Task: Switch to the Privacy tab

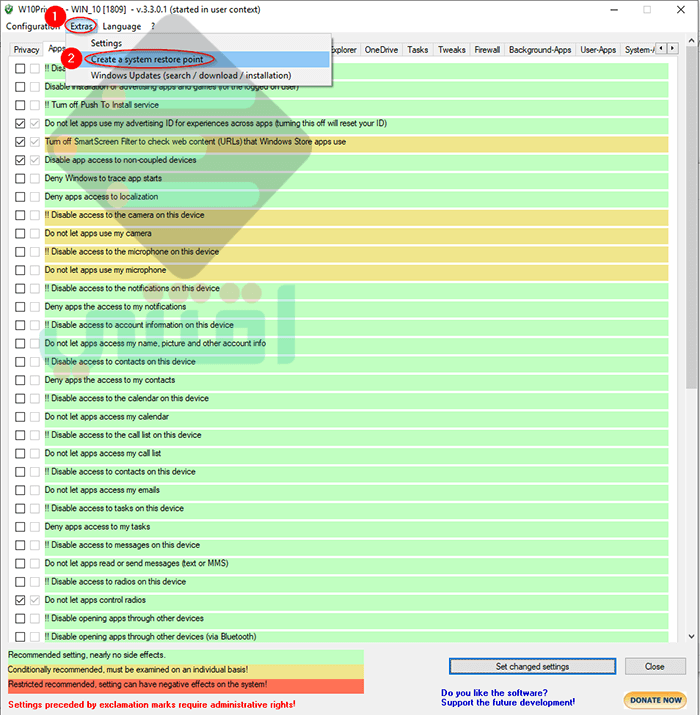Action: tap(26, 50)
